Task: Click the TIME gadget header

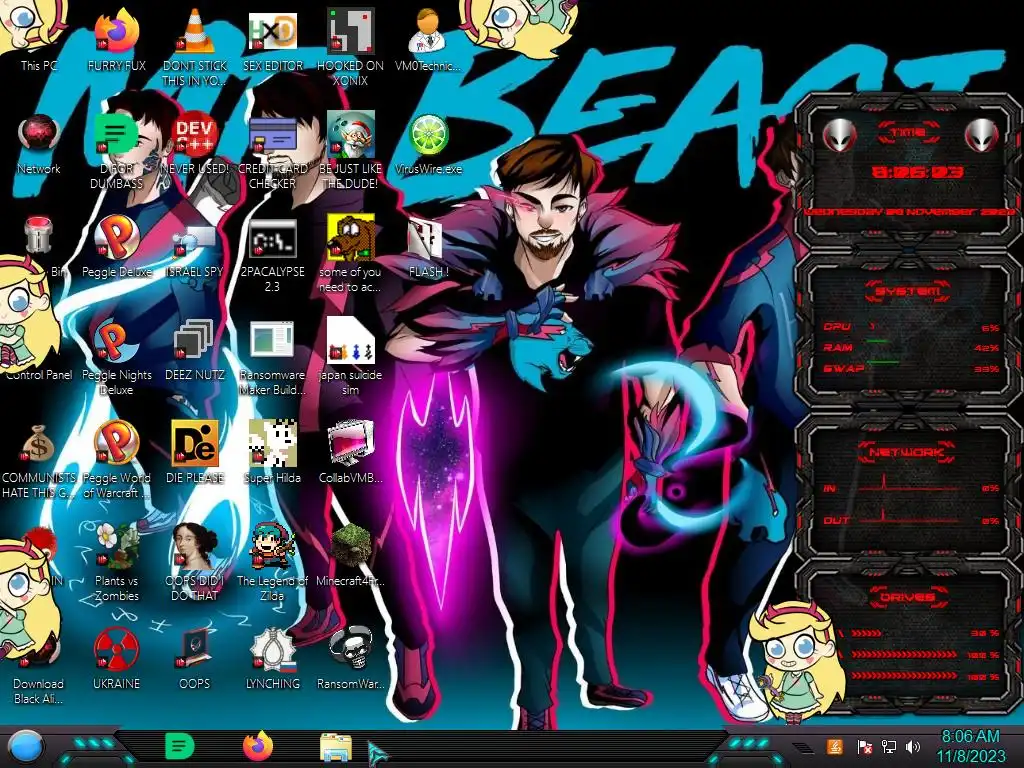Action: (908, 133)
